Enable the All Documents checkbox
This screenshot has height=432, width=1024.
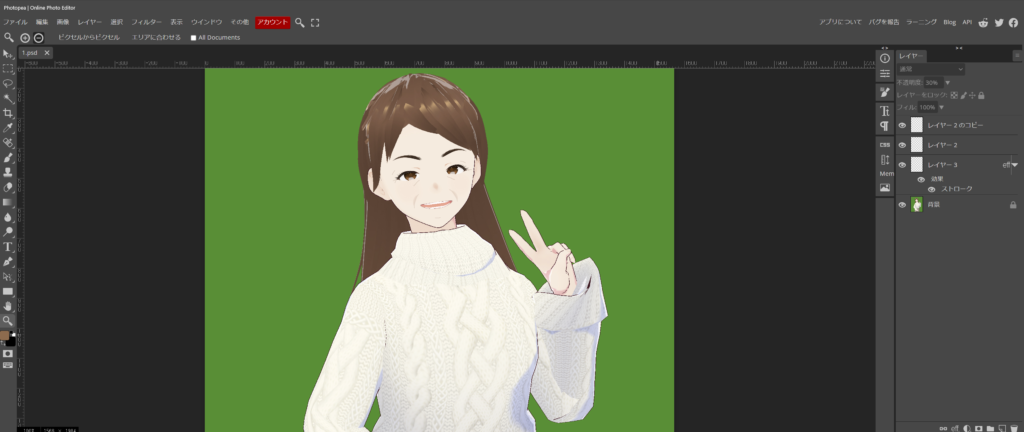(x=194, y=38)
